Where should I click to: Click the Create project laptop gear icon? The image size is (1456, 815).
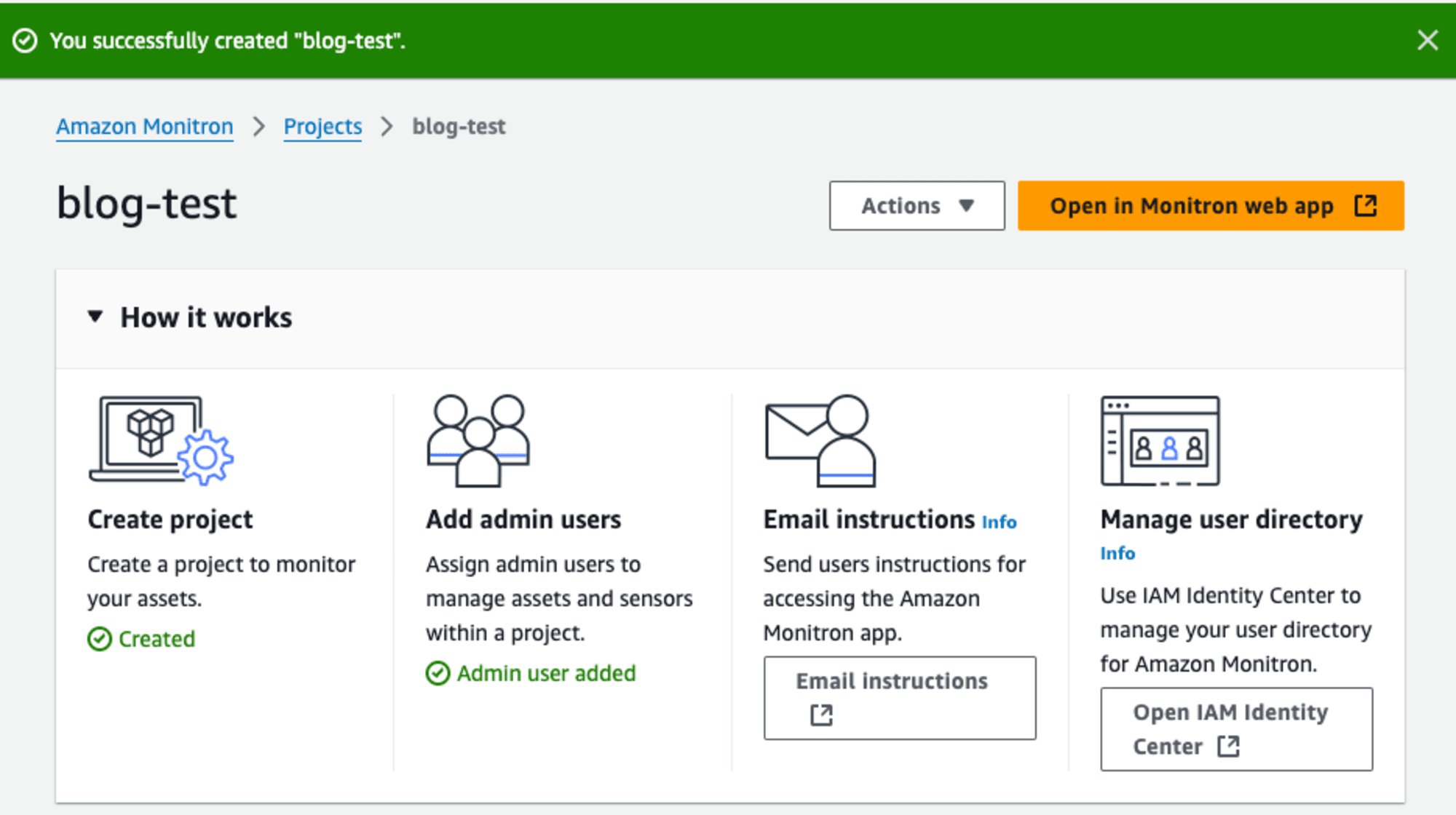161,440
